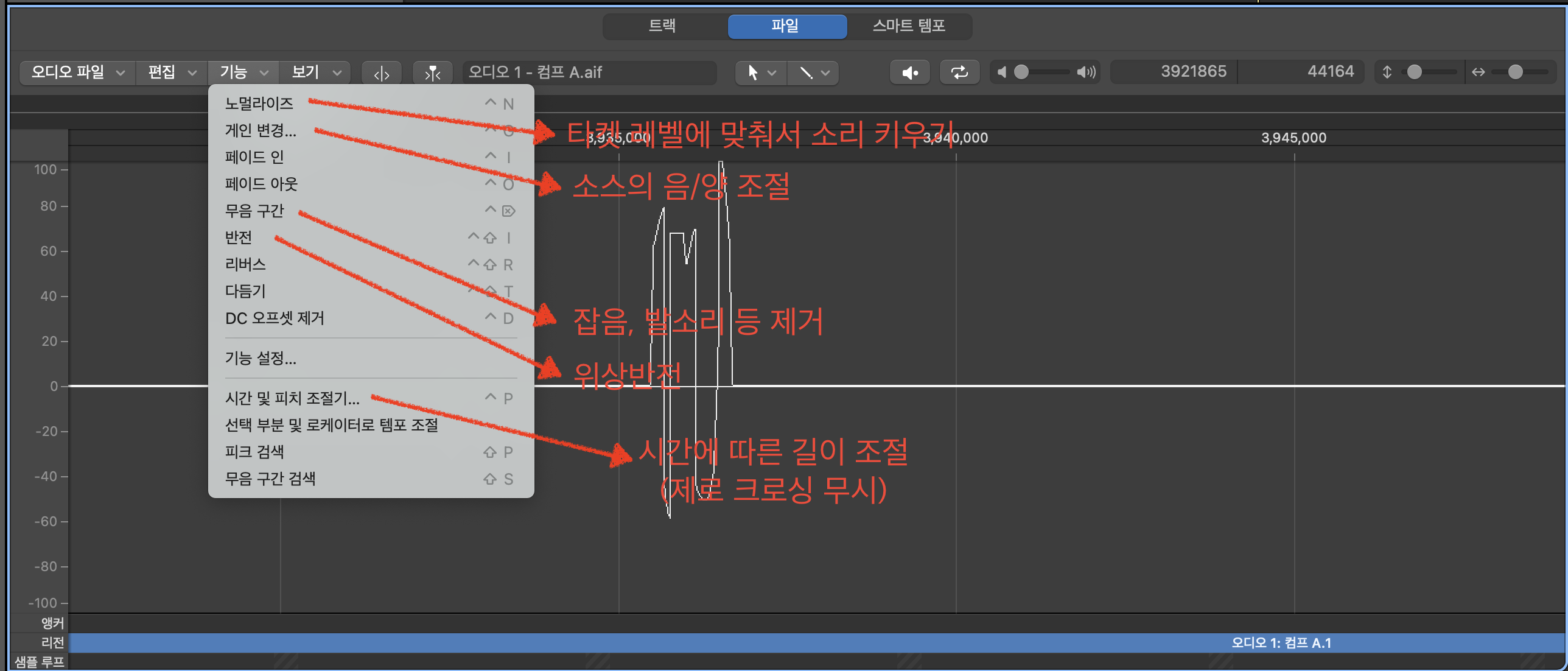
Task: Toggle the prelisten speaker button
Action: (909, 72)
